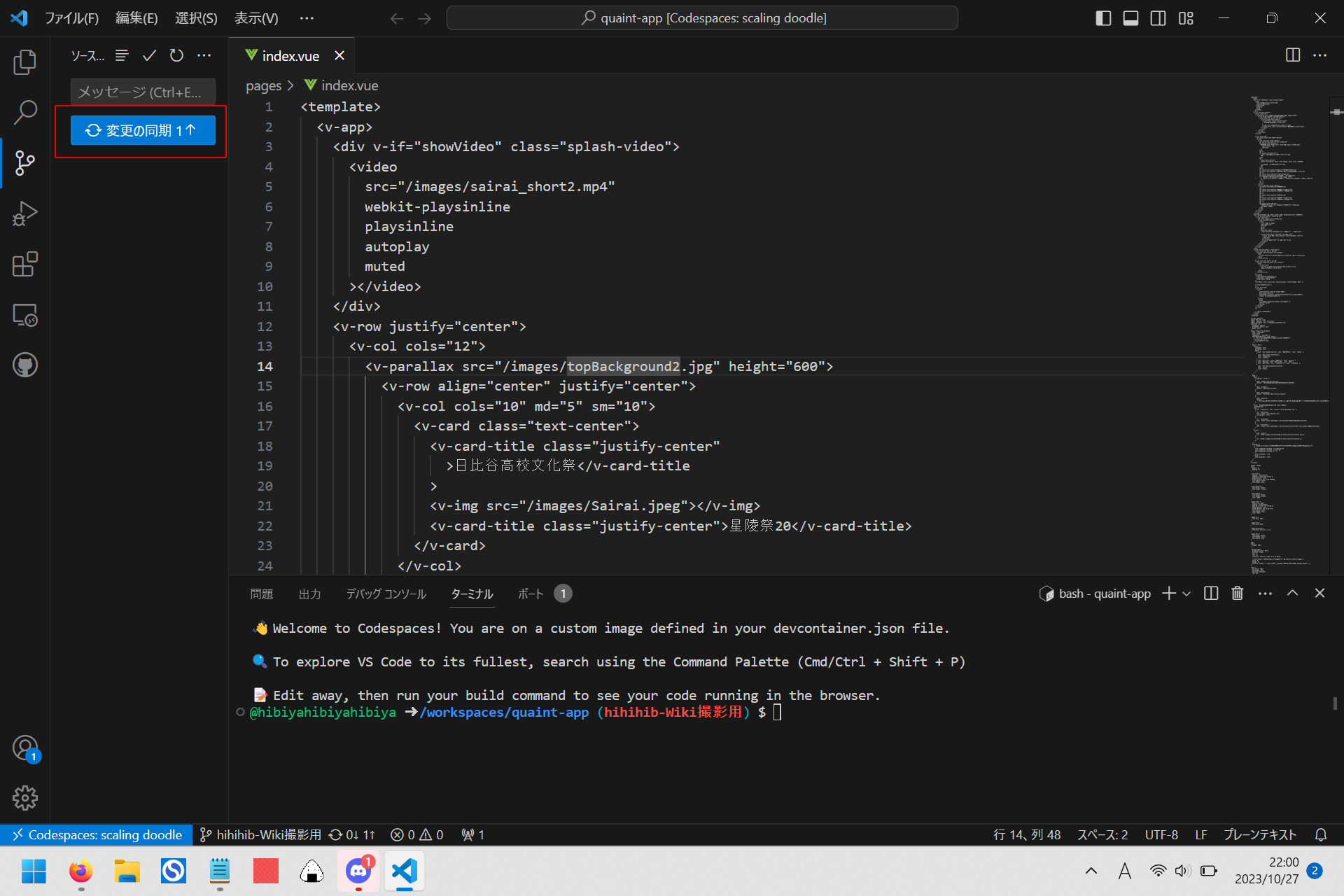The width and height of the screenshot is (1344, 896).
Task: Toggle primary side bar visibility
Action: pyautogui.click(x=1103, y=18)
